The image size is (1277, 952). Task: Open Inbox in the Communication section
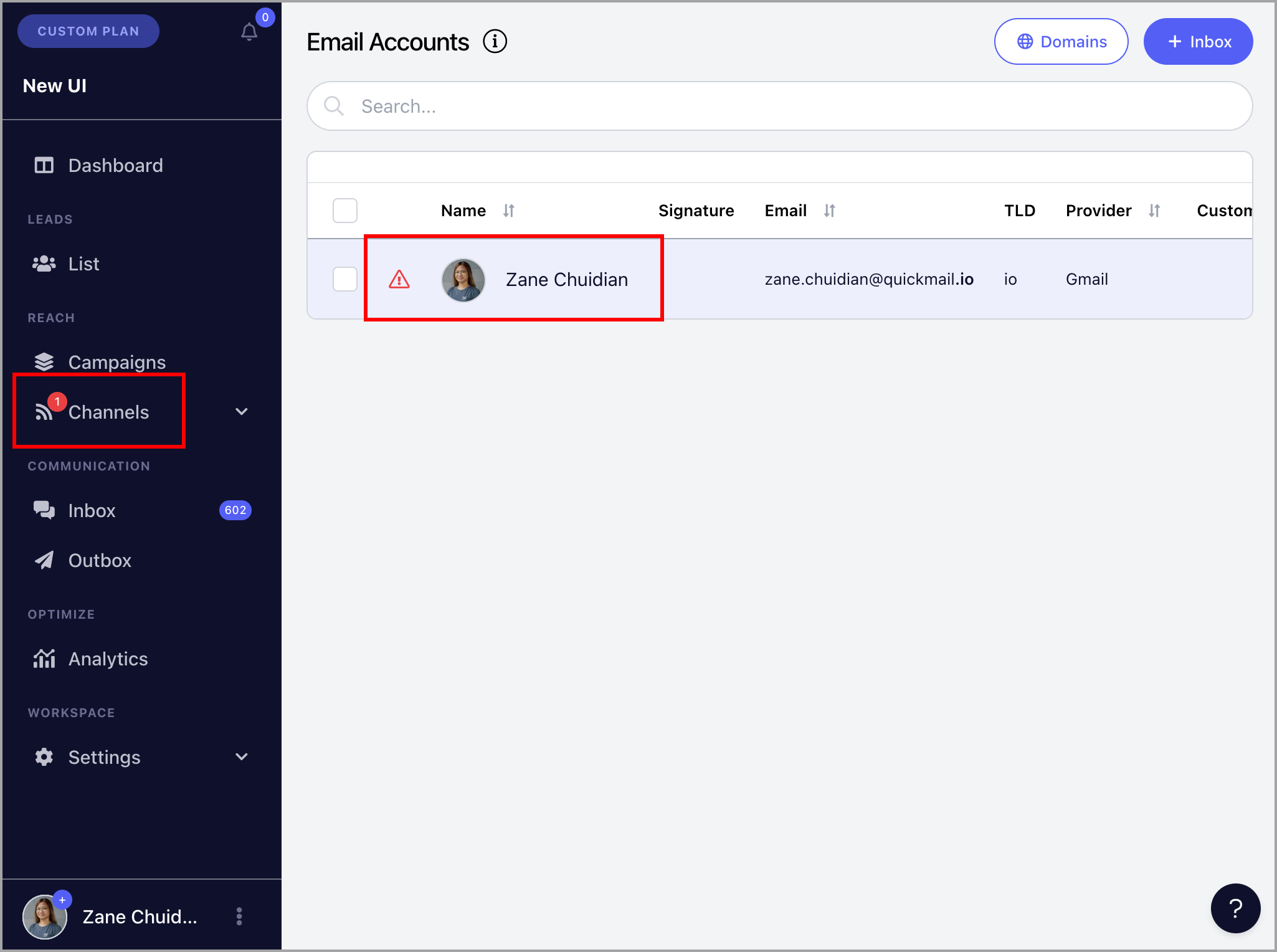click(x=92, y=510)
